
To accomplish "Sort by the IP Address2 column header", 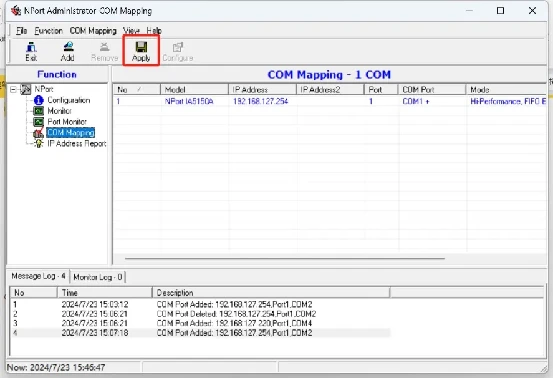I will pyautogui.click(x=330, y=90).
